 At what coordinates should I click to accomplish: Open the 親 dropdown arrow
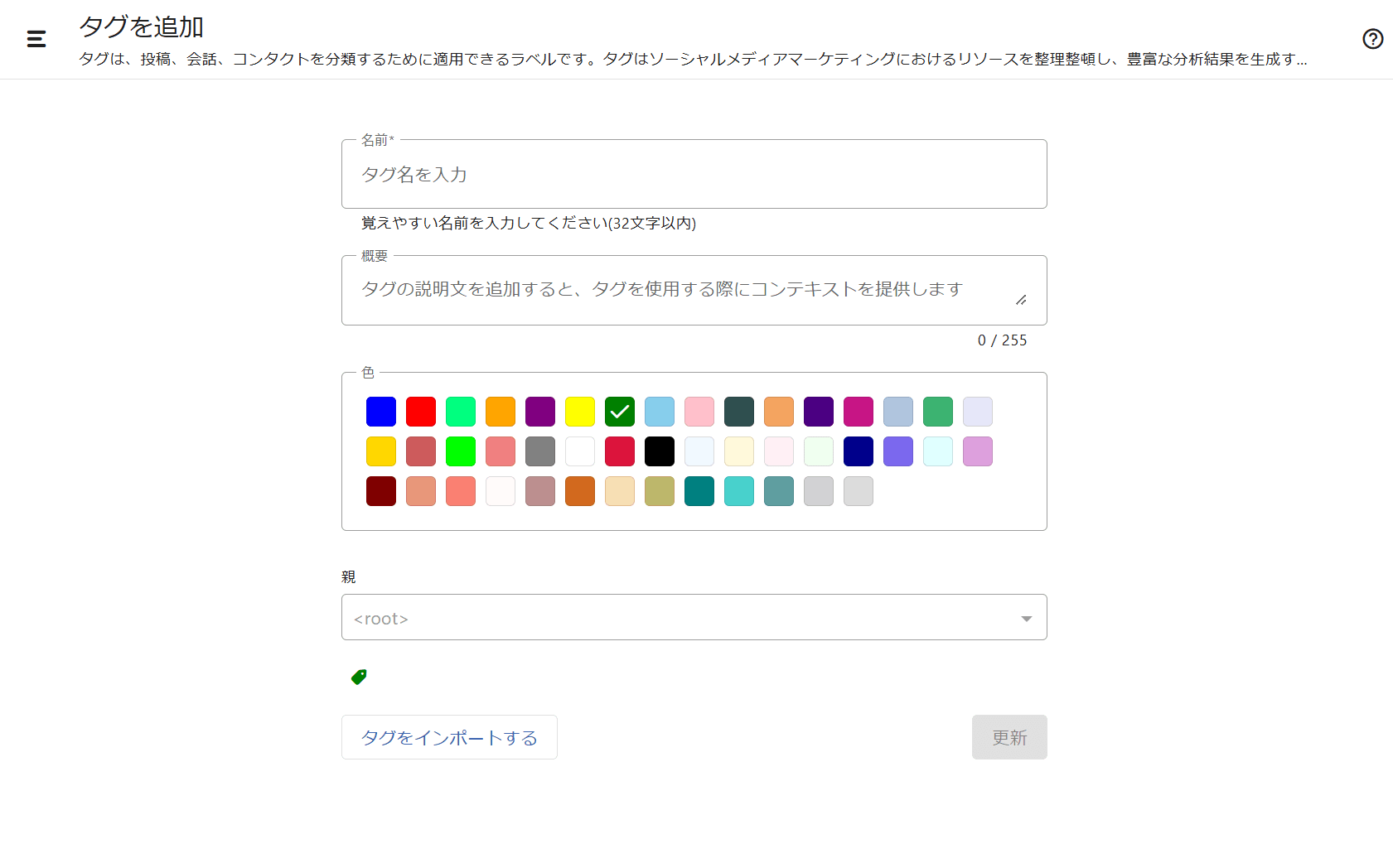tap(1026, 619)
